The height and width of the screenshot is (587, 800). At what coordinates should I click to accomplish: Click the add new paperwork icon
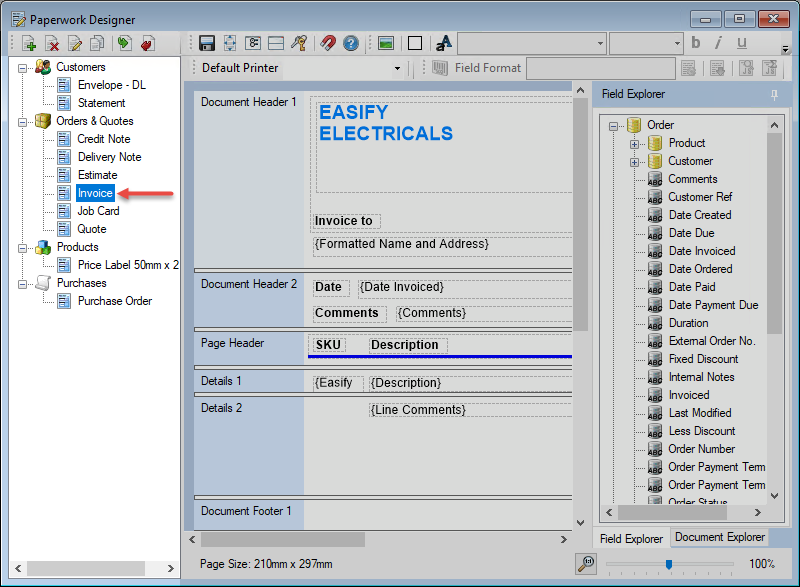click(29, 43)
